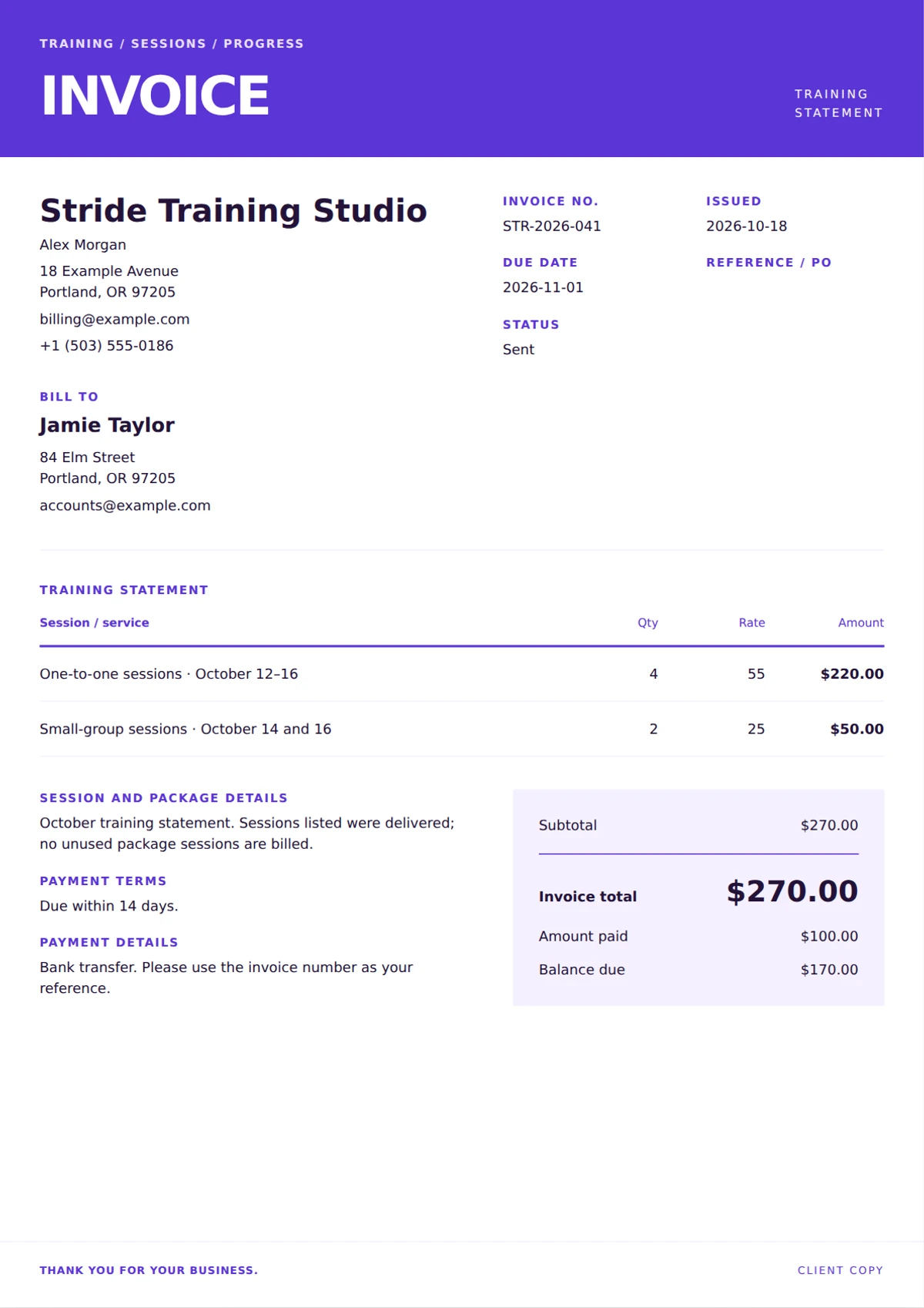Select the amount $50.00
Screen dimensions: 924x1308
[857, 729]
